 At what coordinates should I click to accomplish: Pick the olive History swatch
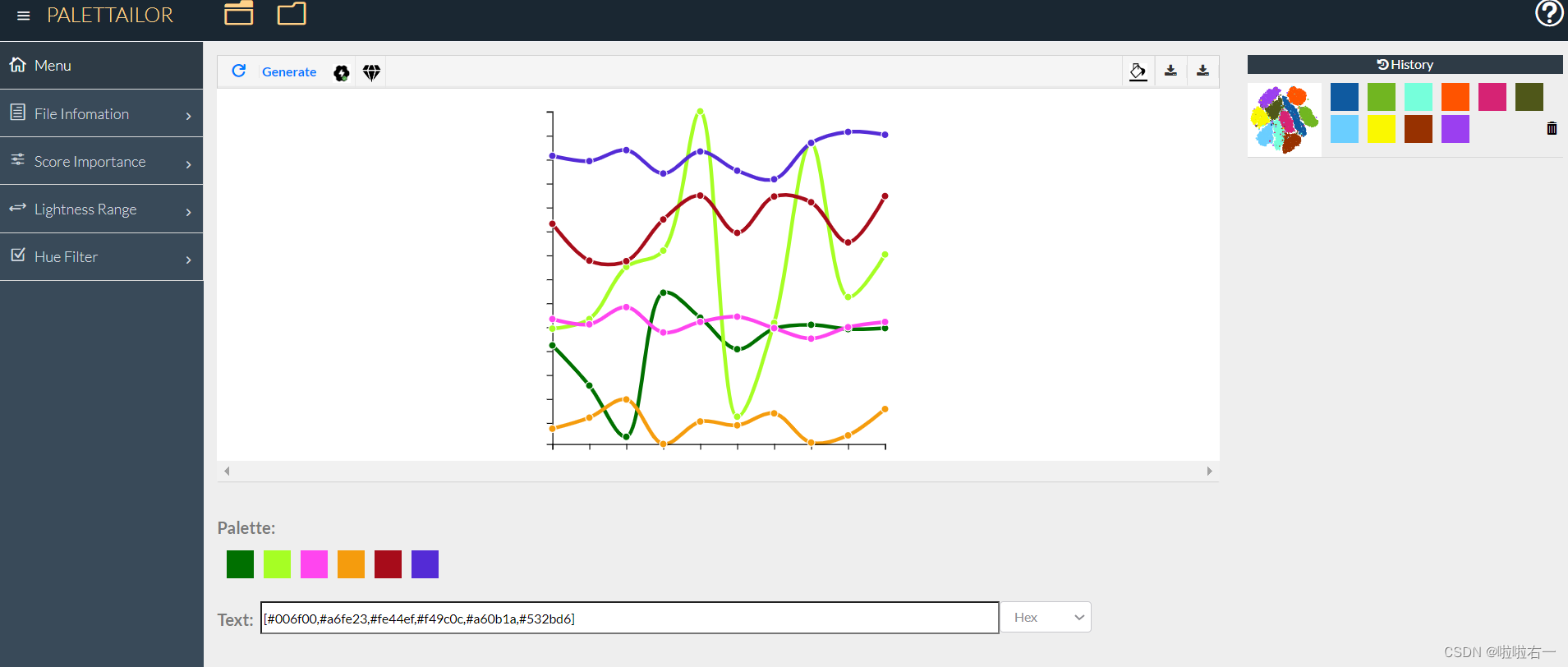pyautogui.click(x=1529, y=97)
